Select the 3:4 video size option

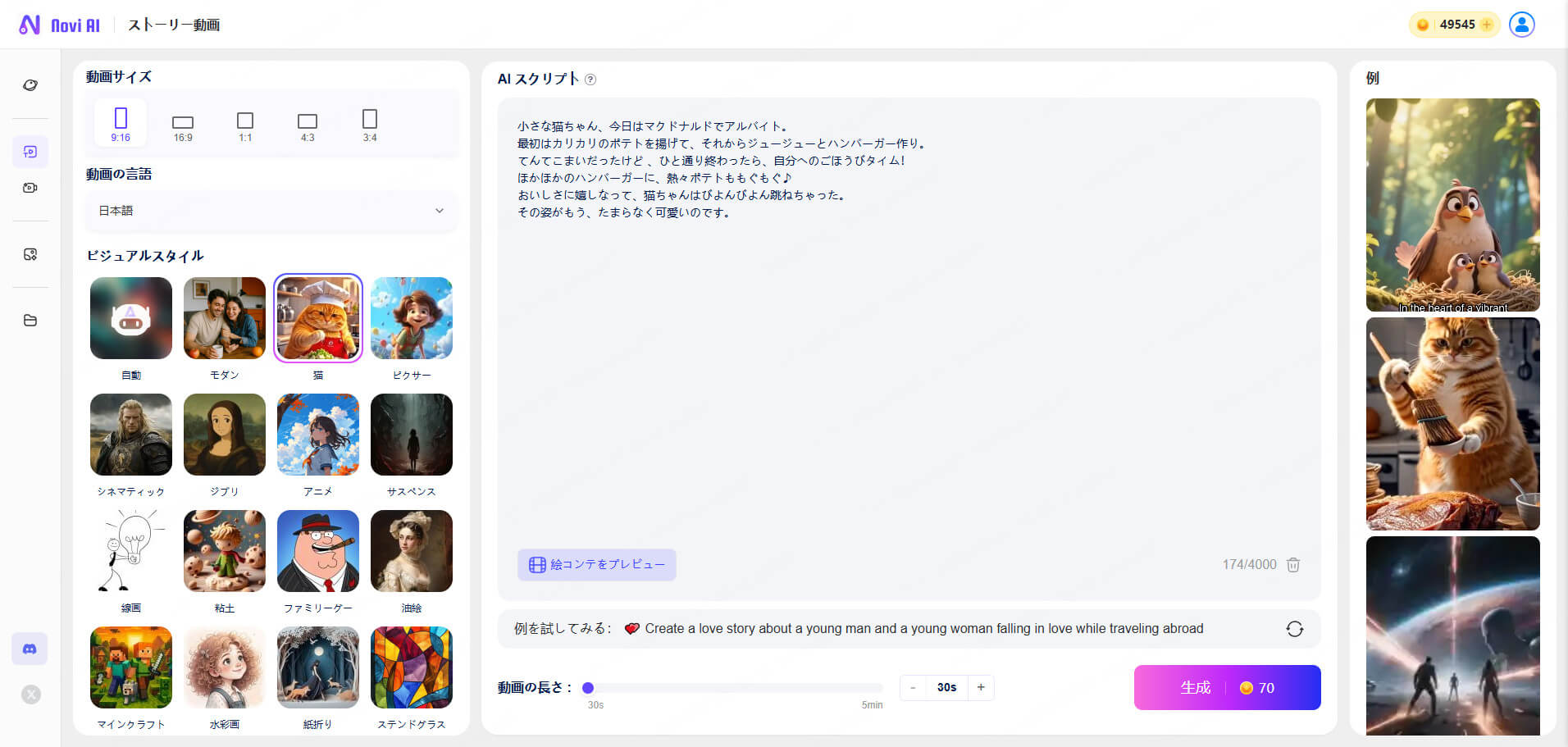[x=369, y=123]
